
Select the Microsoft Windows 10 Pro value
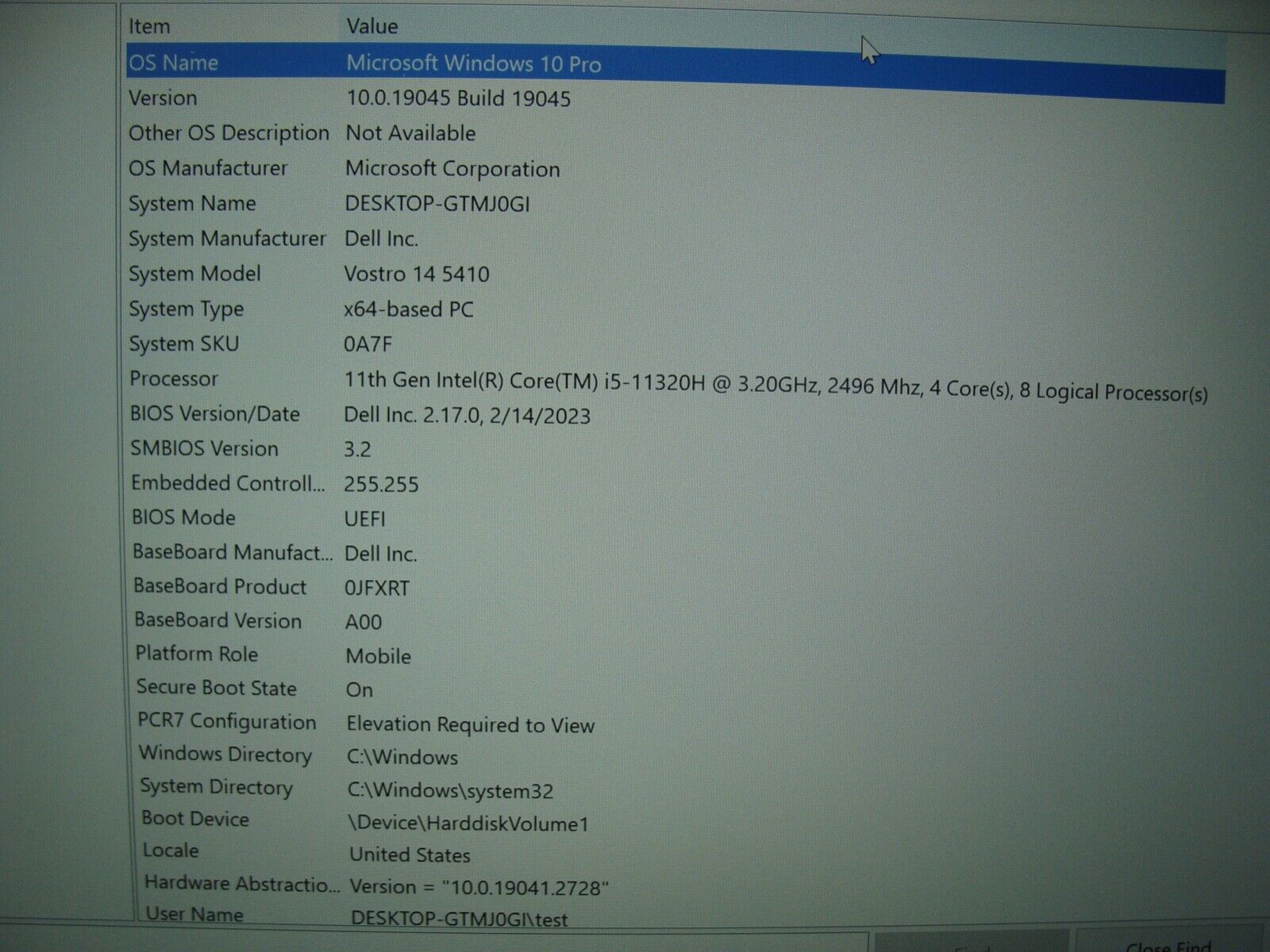click(x=474, y=63)
